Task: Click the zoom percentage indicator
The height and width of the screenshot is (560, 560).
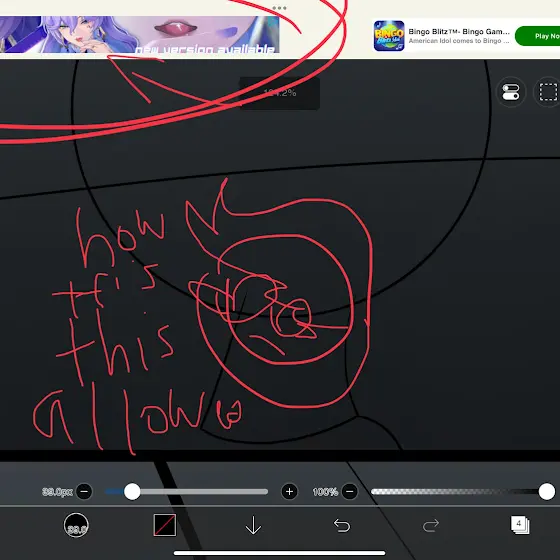Action: [x=279, y=93]
